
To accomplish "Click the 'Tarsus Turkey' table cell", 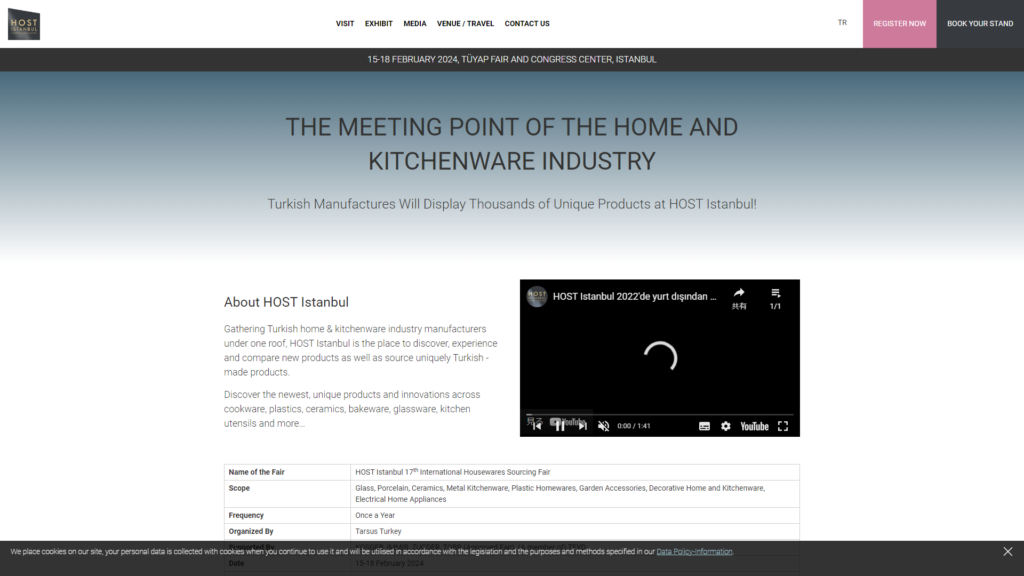I will point(575,531).
